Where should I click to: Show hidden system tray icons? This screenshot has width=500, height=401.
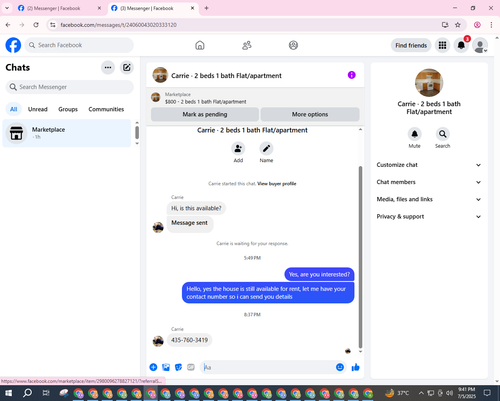click(x=421, y=393)
